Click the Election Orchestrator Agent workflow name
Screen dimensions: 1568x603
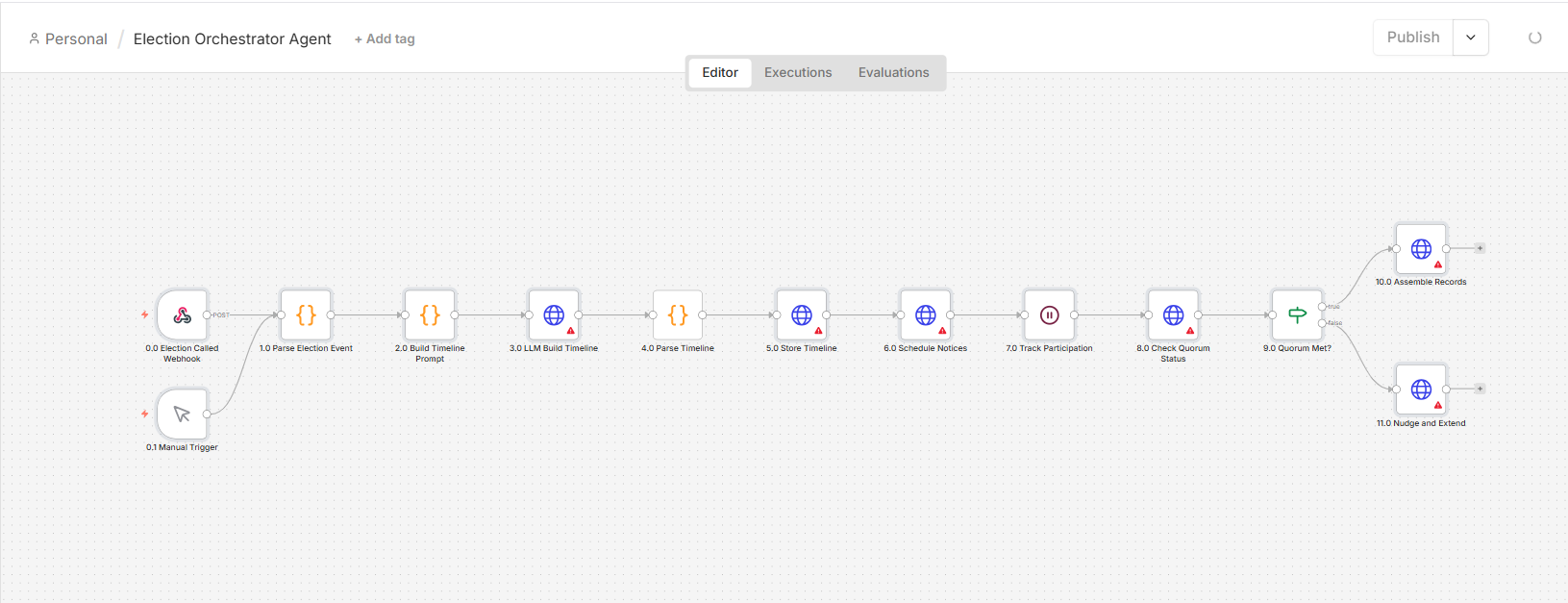pos(233,39)
